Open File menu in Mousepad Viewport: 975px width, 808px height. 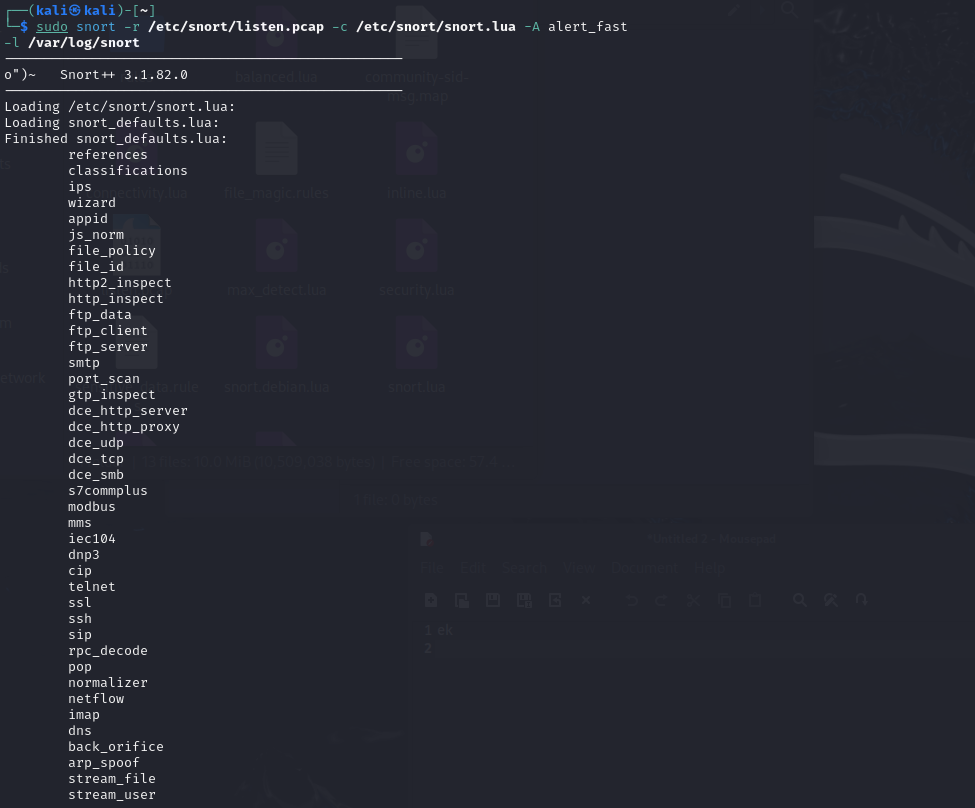coord(432,568)
